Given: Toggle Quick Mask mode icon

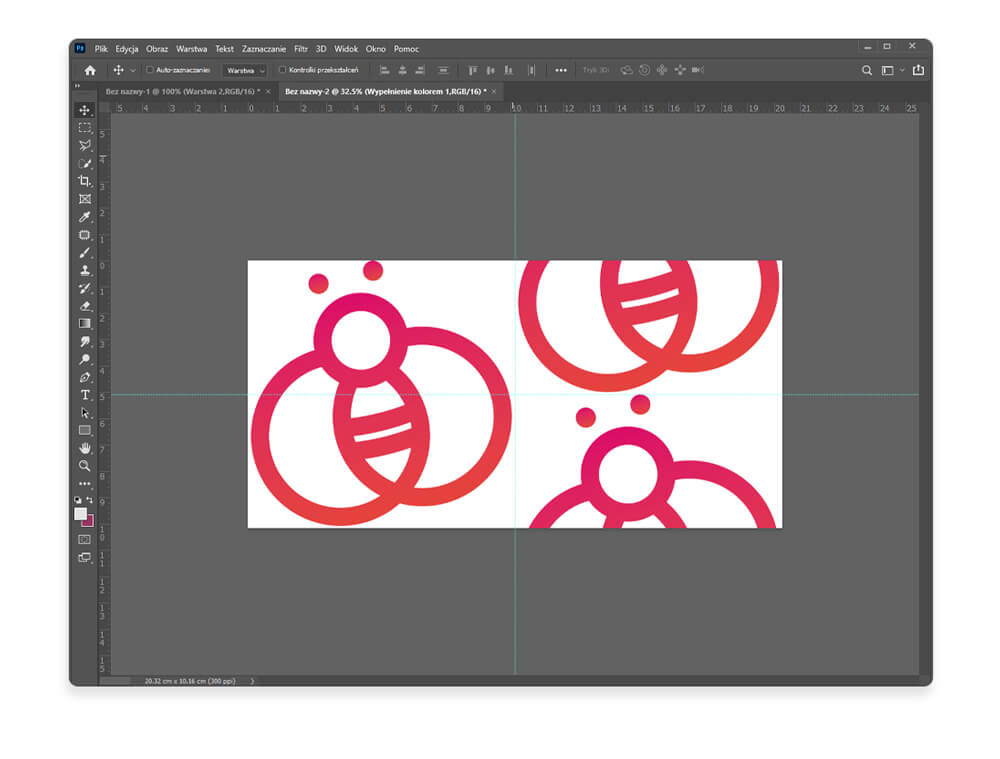Looking at the screenshot, I should pos(85,539).
